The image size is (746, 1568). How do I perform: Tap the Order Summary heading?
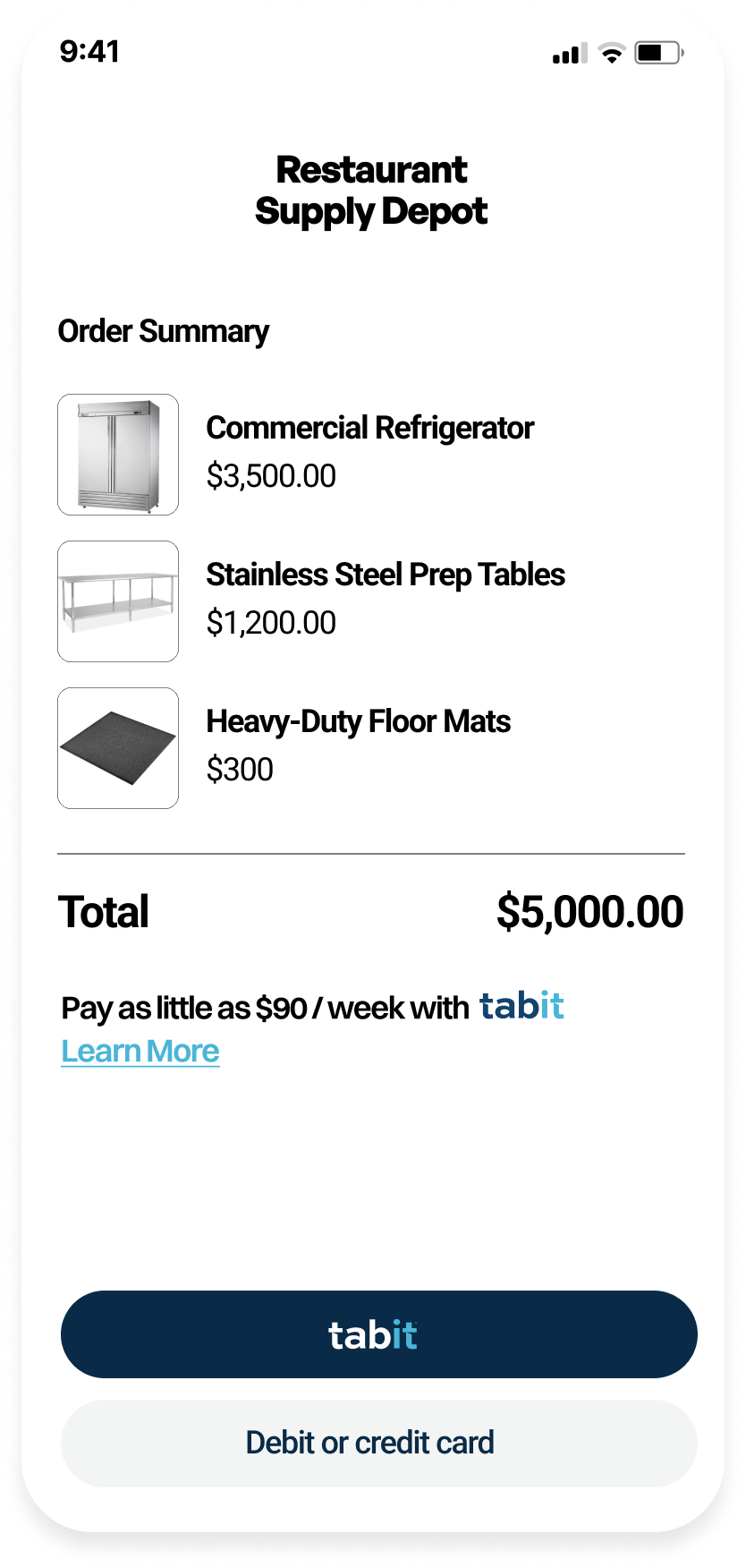pyautogui.click(x=163, y=331)
